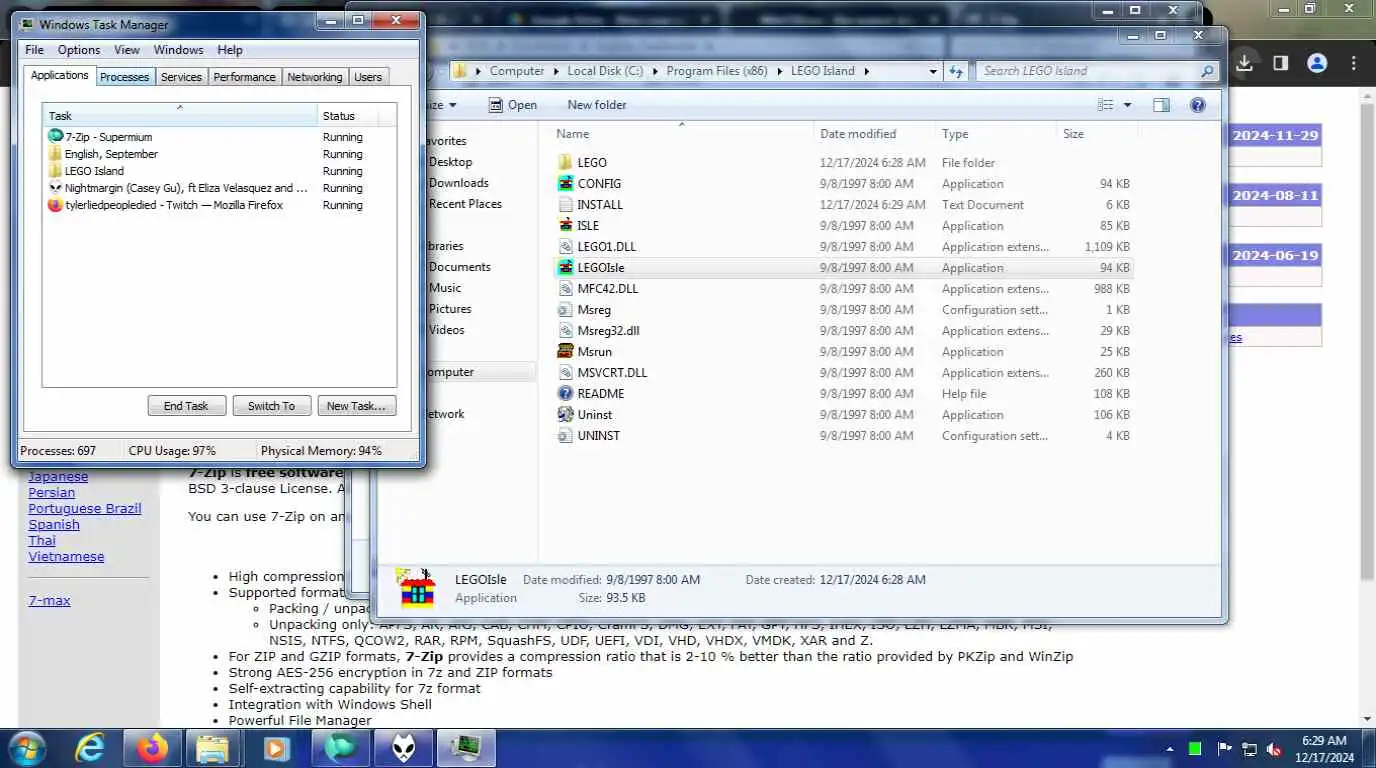This screenshot has width=1376, height=768.
Task: Click New folder in Explorer toolbar
Action: point(597,105)
